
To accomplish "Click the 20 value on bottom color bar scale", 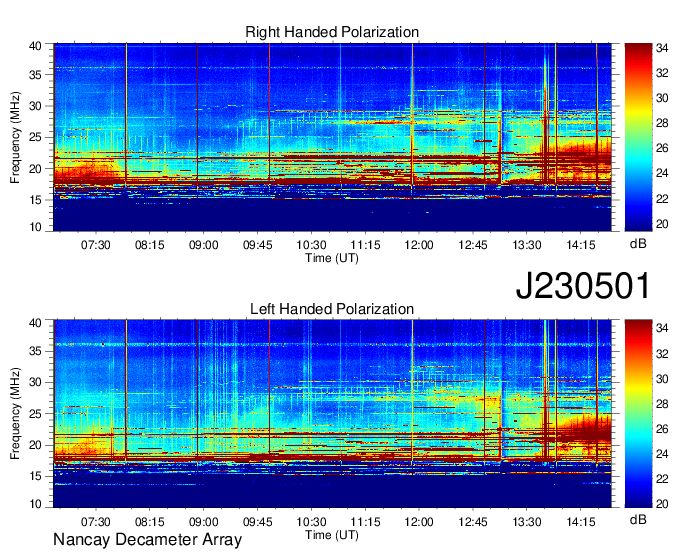I will pos(662,504).
